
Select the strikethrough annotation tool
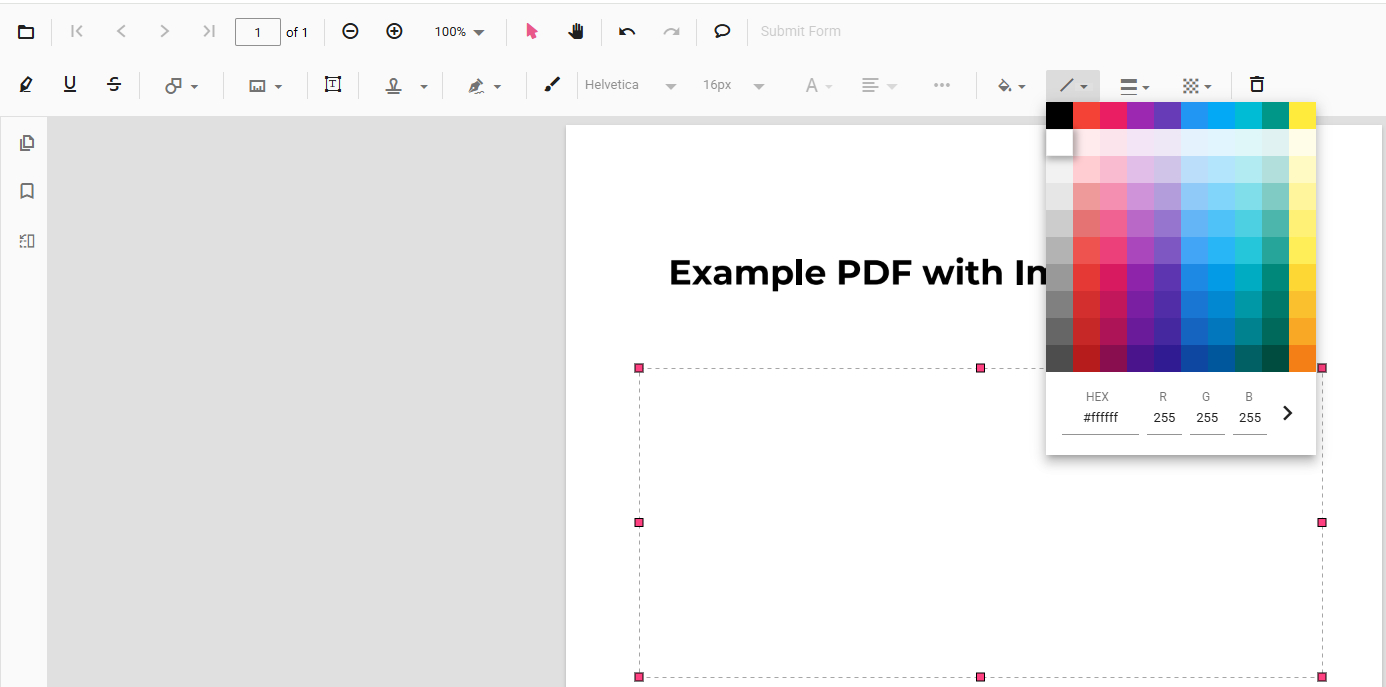[114, 85]
